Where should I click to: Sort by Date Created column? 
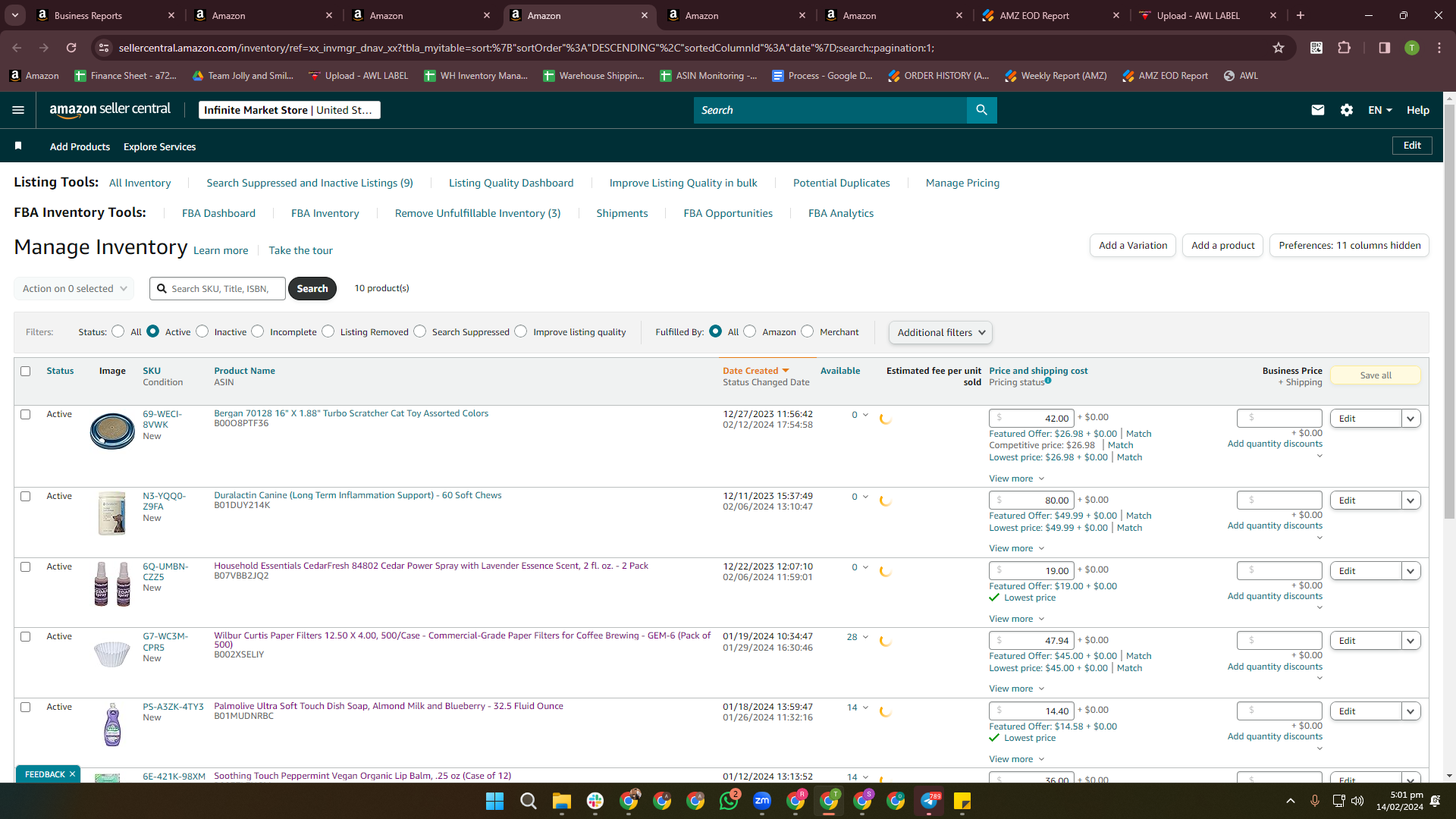pos(755,371)
